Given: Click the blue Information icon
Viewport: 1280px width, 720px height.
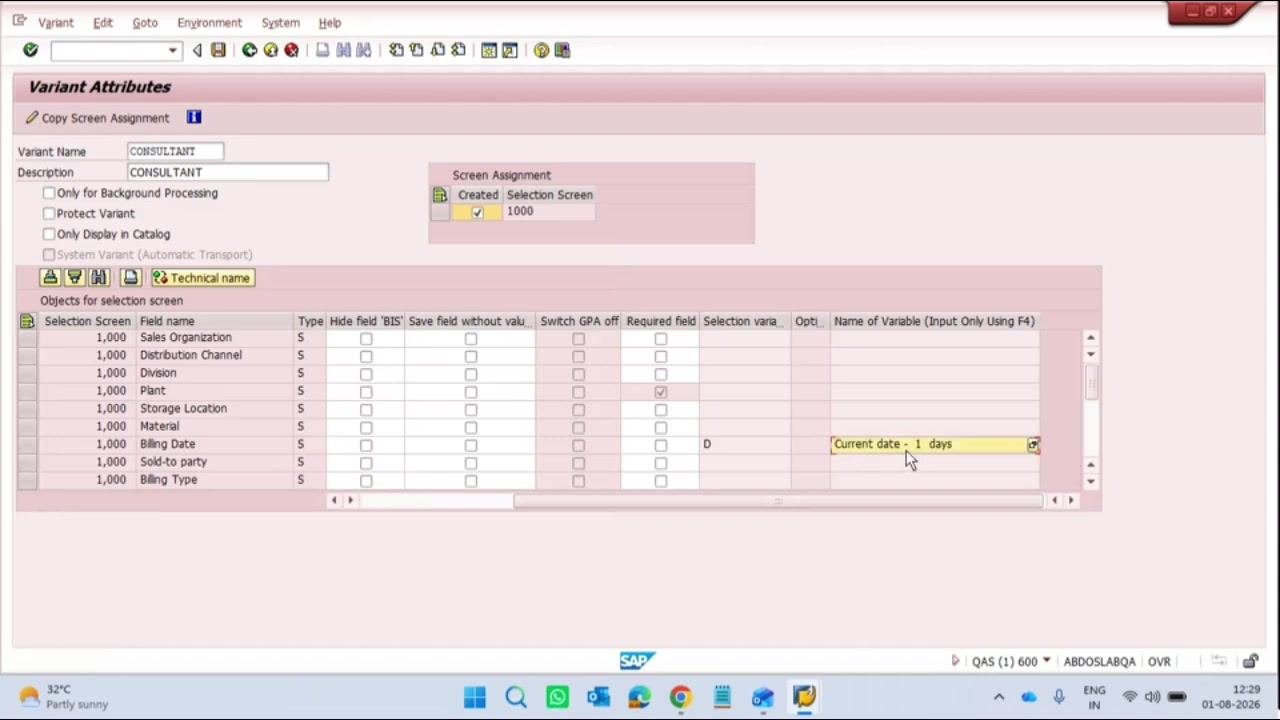Looking at the screenshot, I should (194, 118).
